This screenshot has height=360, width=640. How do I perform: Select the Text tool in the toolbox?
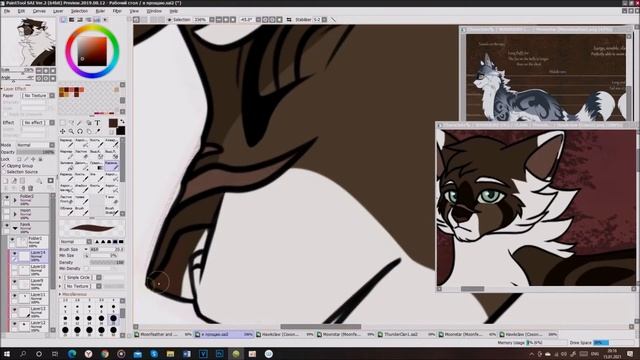tap(98, 122)
